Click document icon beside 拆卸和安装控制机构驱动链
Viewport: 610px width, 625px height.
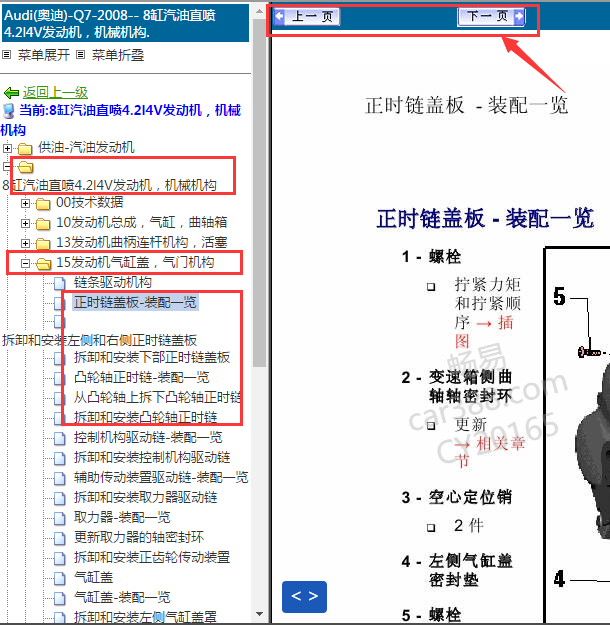point(60,458)
